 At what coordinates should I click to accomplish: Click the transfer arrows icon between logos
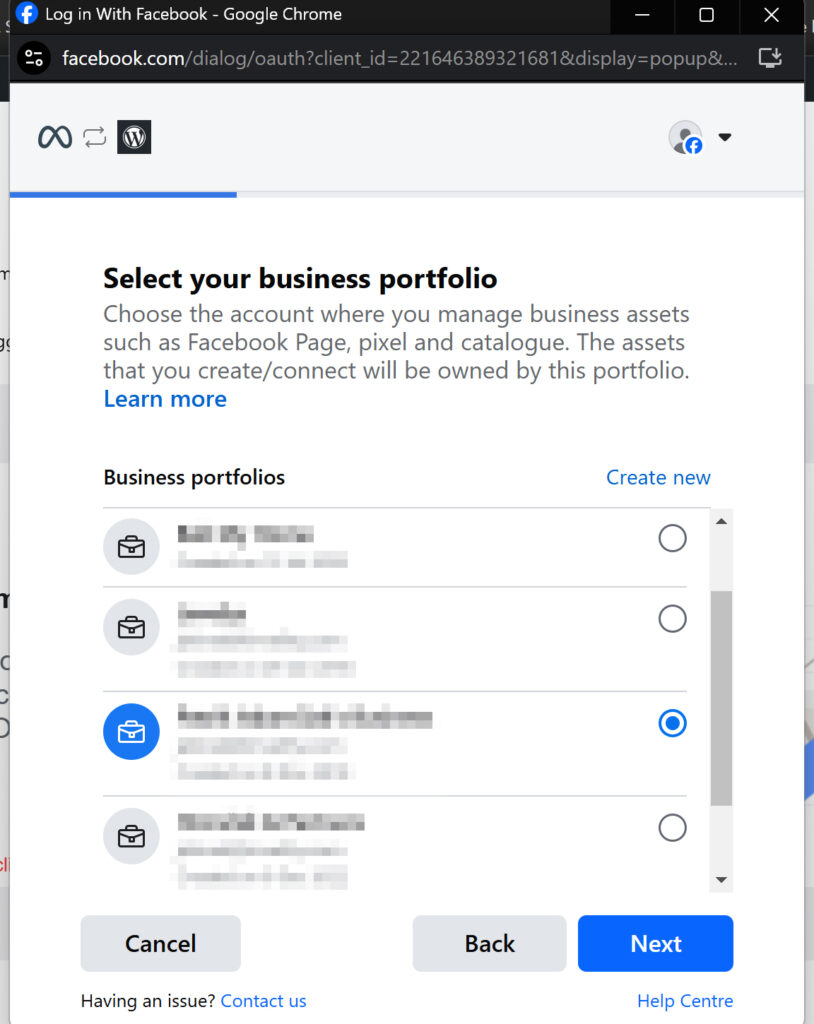(95, 137)
